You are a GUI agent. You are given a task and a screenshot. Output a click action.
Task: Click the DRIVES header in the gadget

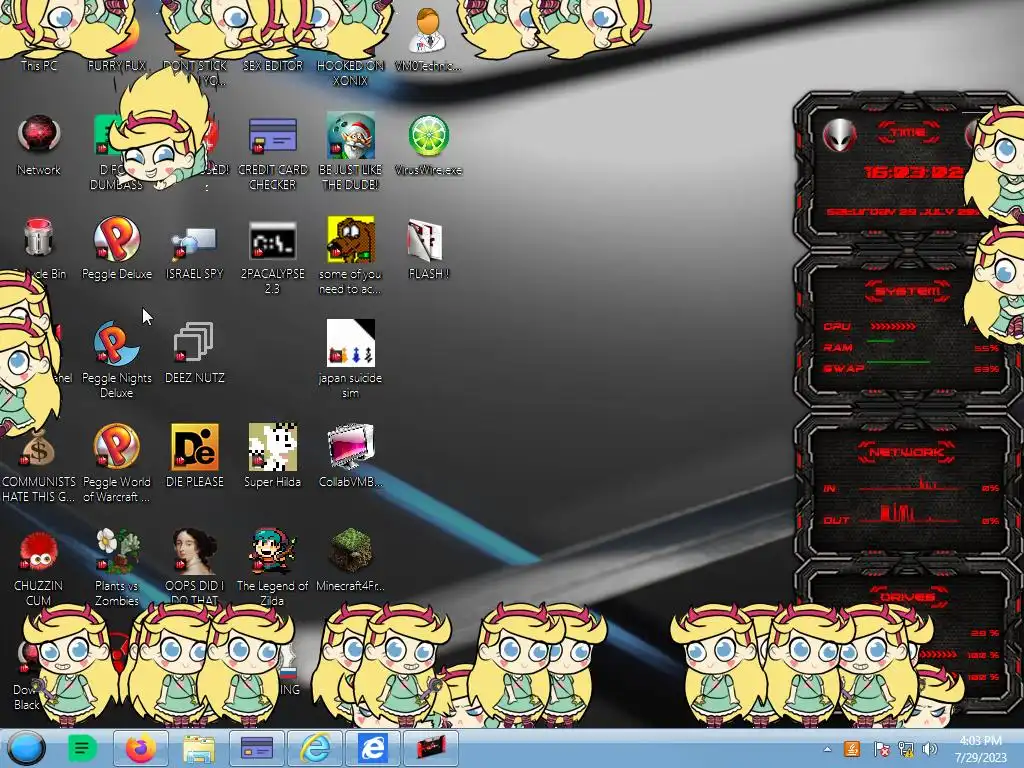click(906, 596)
